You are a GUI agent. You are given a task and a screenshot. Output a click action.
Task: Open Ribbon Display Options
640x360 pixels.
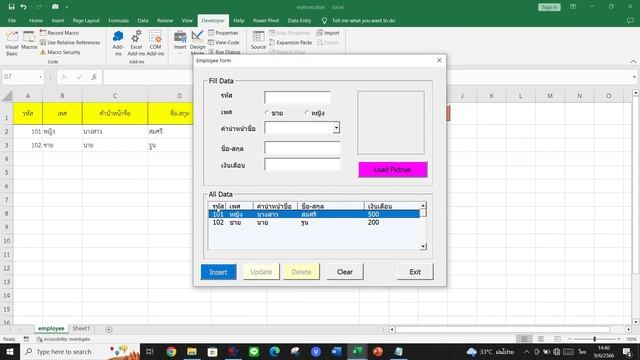[x=573, y=7]
